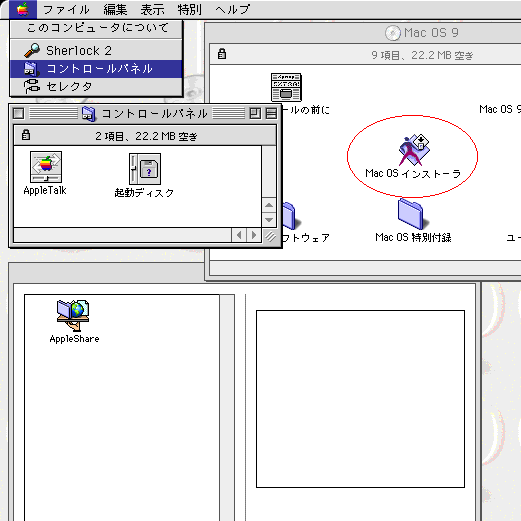Select the Mac OS インストーラ icon
The width and height of the screenshot is (521, 521).
pos(413,150)
